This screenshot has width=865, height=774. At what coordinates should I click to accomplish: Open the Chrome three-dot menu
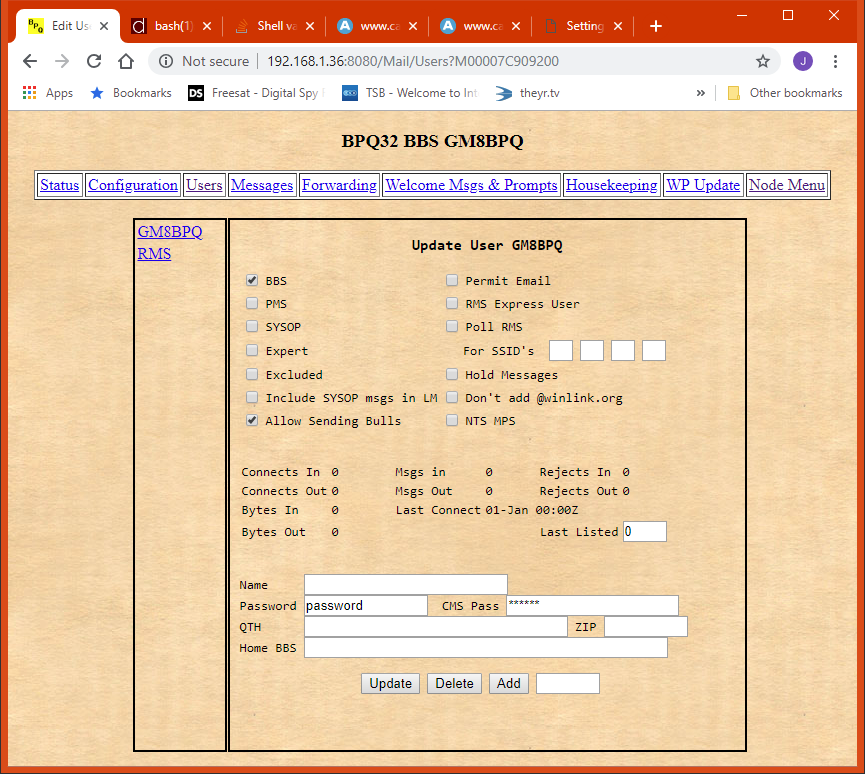click(835, 61)
